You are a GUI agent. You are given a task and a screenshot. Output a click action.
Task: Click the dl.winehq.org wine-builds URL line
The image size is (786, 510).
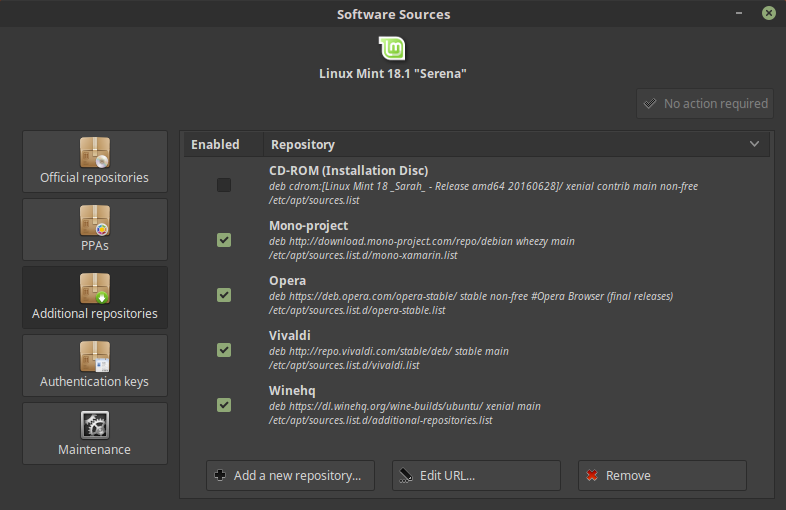[405, 406]
